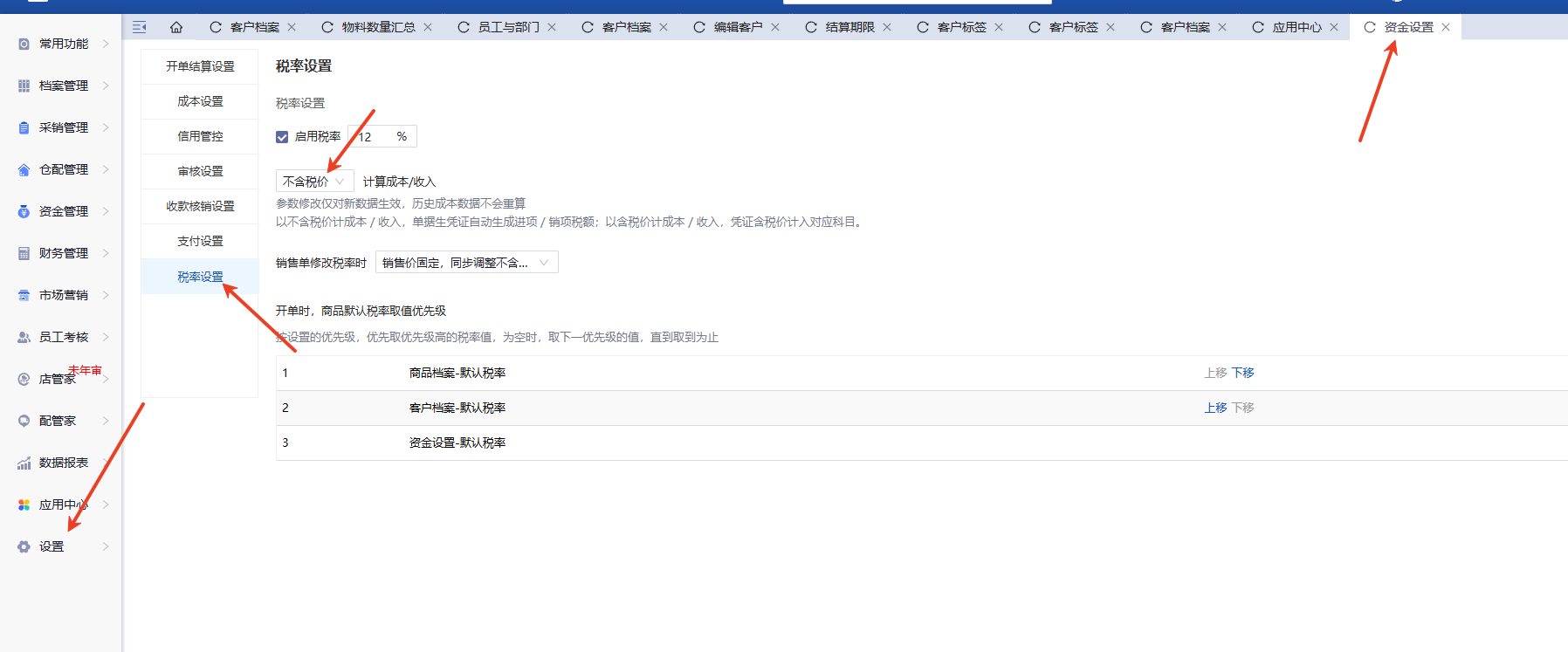This screenshot has height=652, width=1568.
Task: Collapse sidebar with the menu fold icon
Action: (x=140, y=27)
